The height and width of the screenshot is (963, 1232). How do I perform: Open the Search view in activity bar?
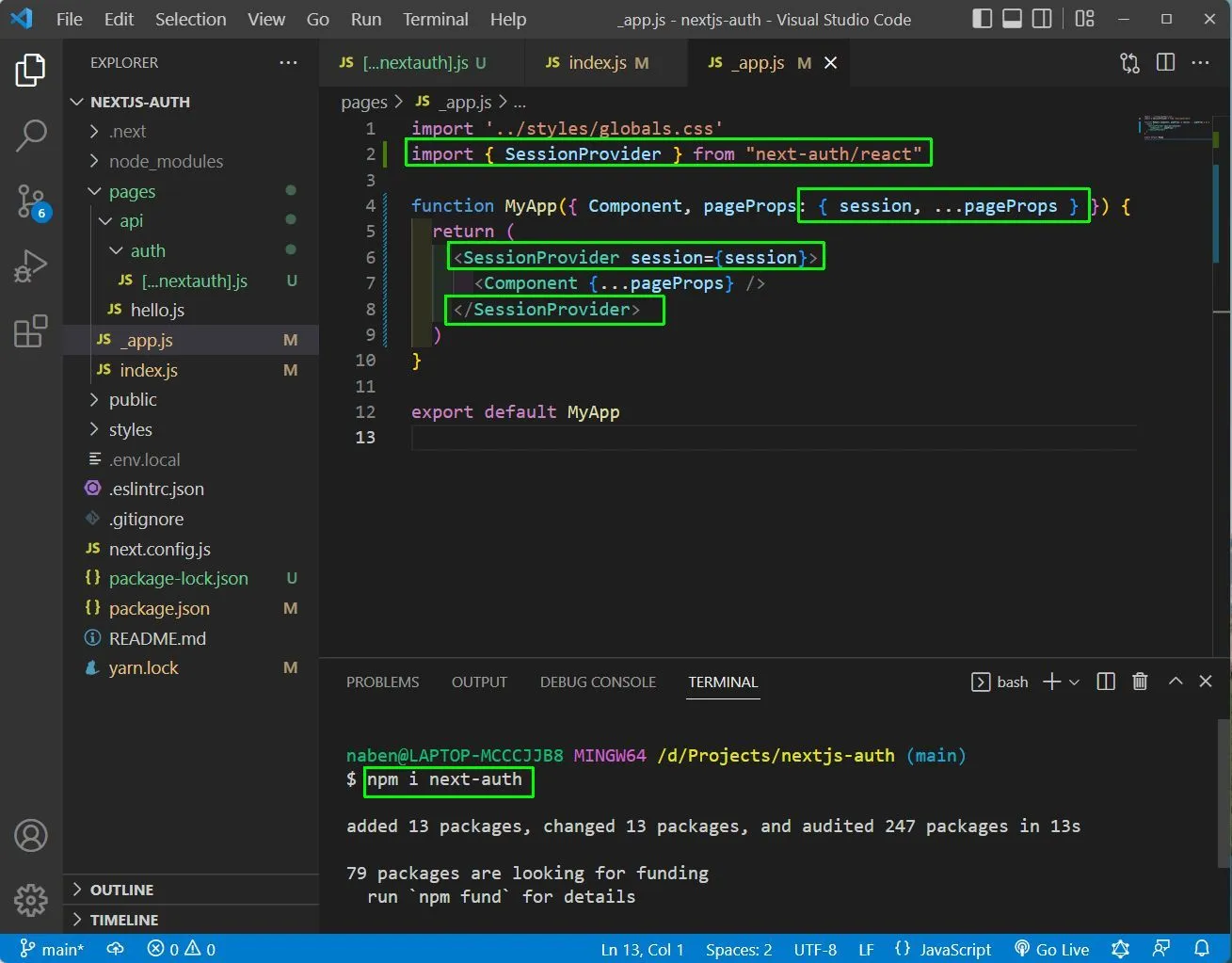tap(30, 135)
